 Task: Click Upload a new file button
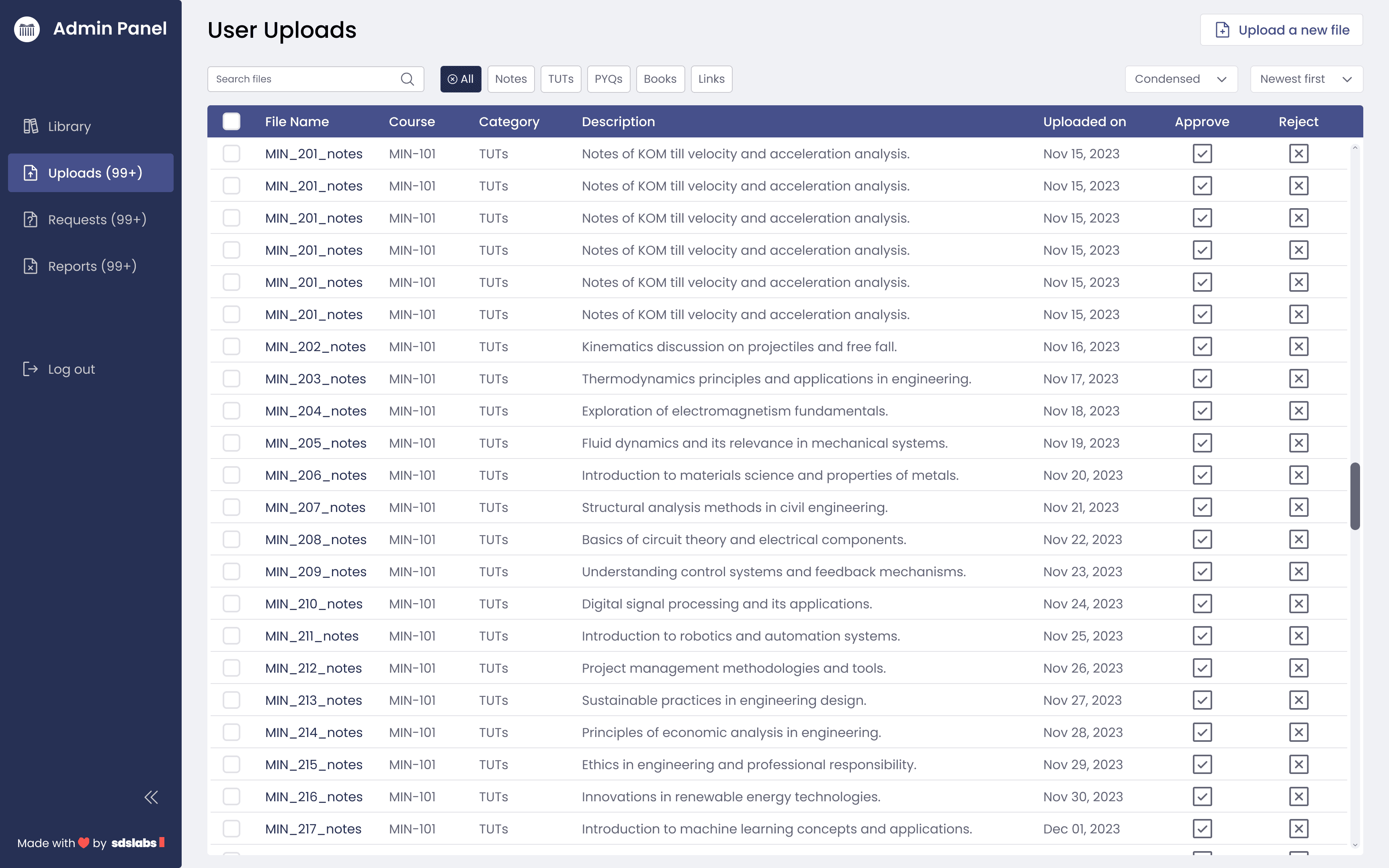coord(1281,30)
